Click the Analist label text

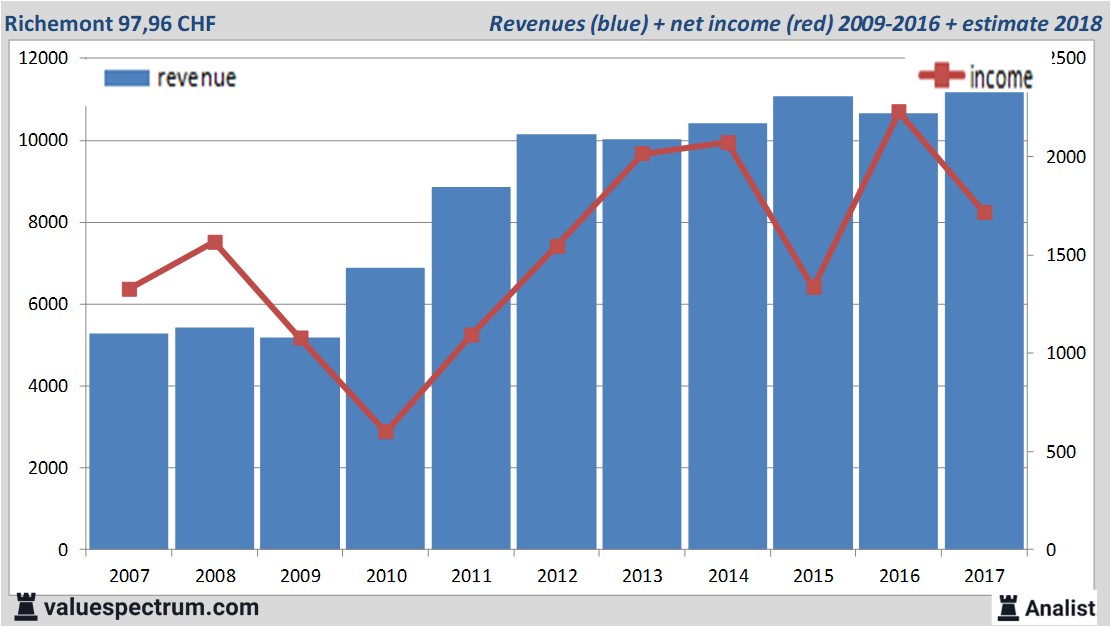1060,607
